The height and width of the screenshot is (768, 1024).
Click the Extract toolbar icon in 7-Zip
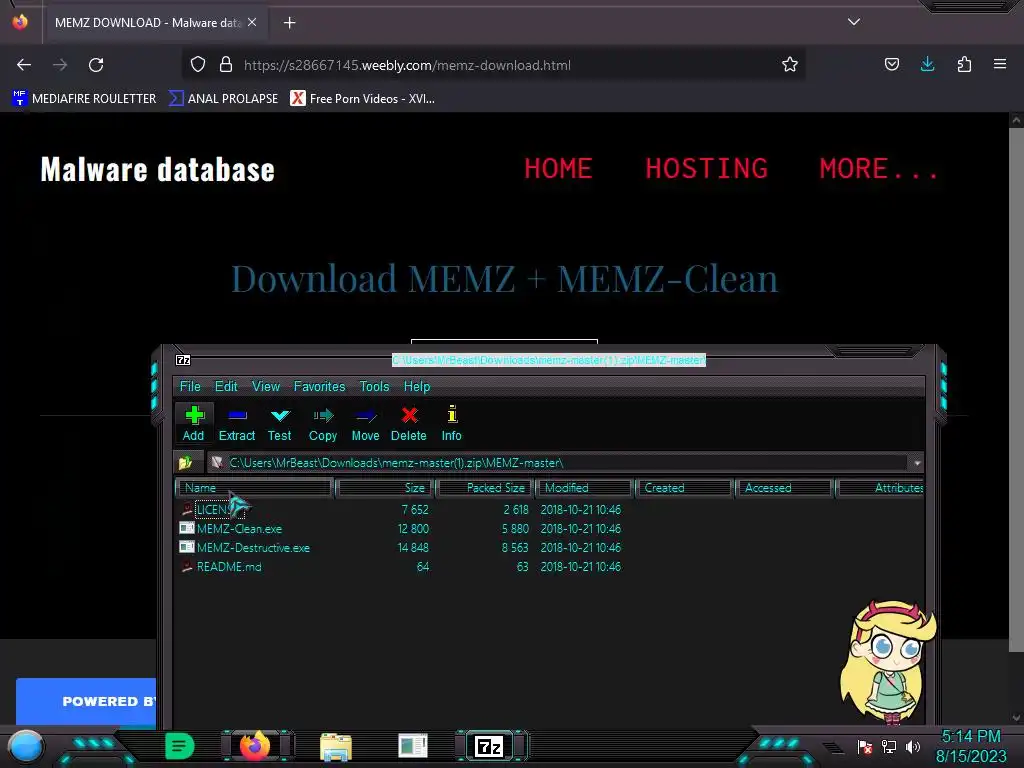[x=237, y=423]
